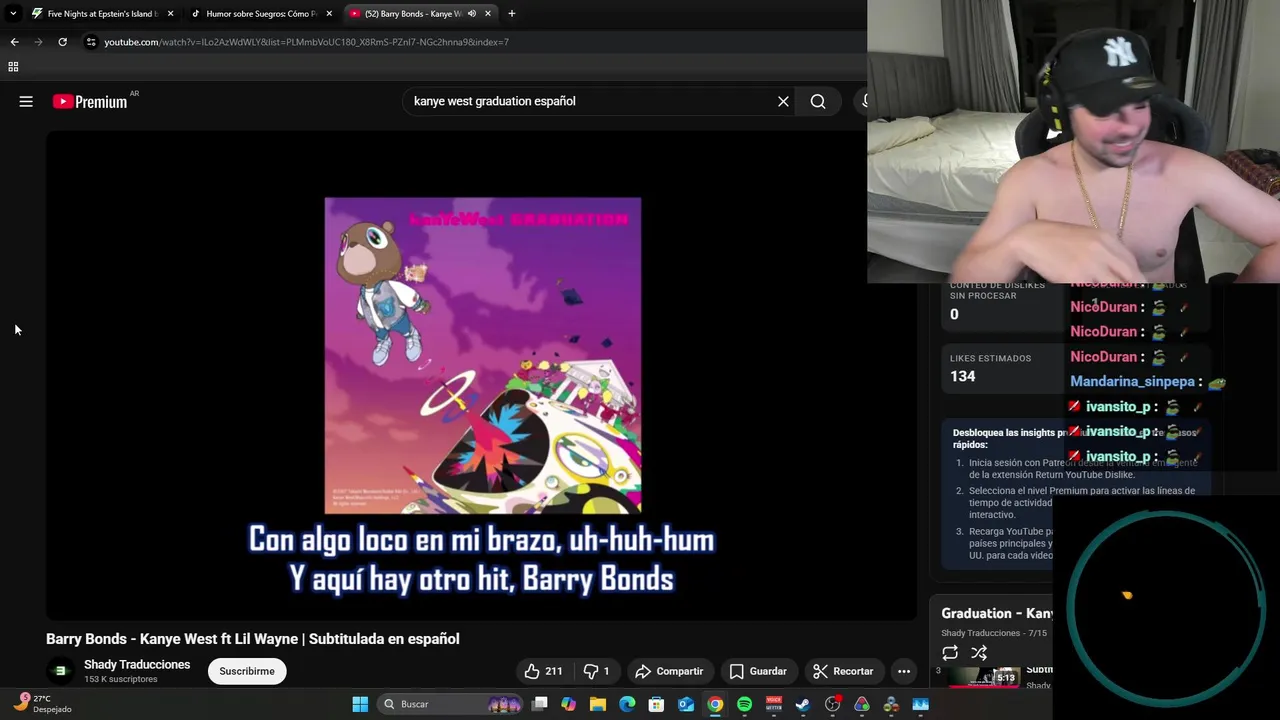Like the video with thumbs-up button
1280x720 pixels.
(x=543, y=671)
